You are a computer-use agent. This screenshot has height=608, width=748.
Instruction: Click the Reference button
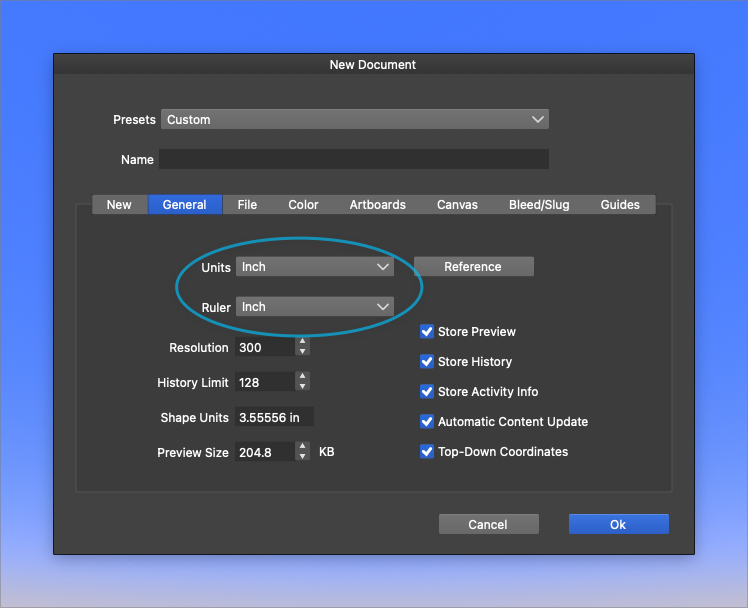(x=473, y=267)
